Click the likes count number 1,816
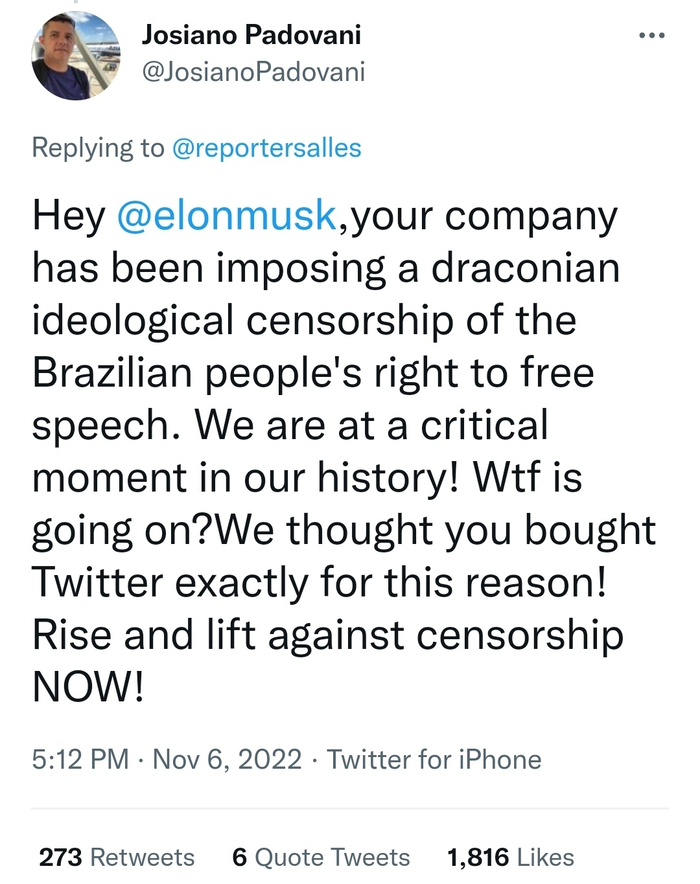700x884 pixels. point(478,857)
